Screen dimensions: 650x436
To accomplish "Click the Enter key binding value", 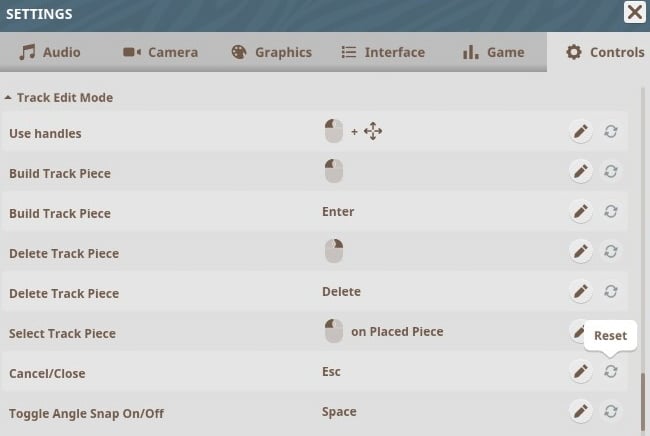I will (x=338, y=212).
